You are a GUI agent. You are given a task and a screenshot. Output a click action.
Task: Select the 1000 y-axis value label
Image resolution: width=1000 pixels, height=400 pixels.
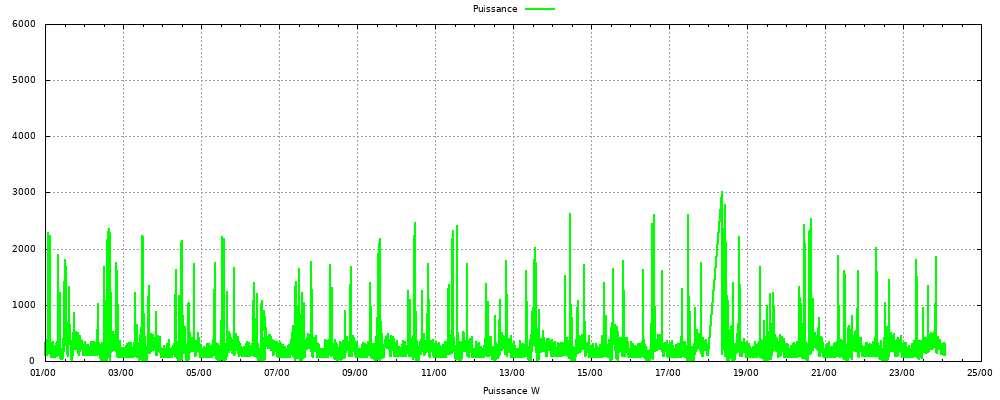[x=23, y=305]
